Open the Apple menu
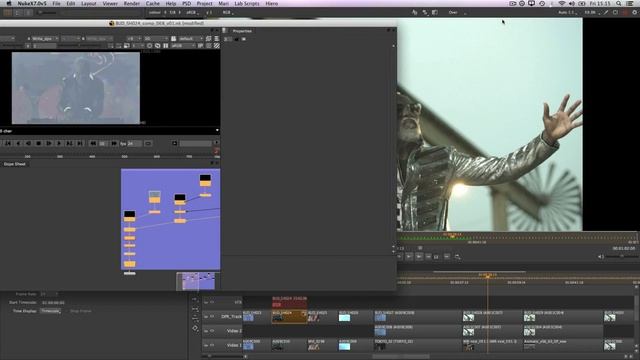Screen dimensions: 640x360 click(9, 3)
